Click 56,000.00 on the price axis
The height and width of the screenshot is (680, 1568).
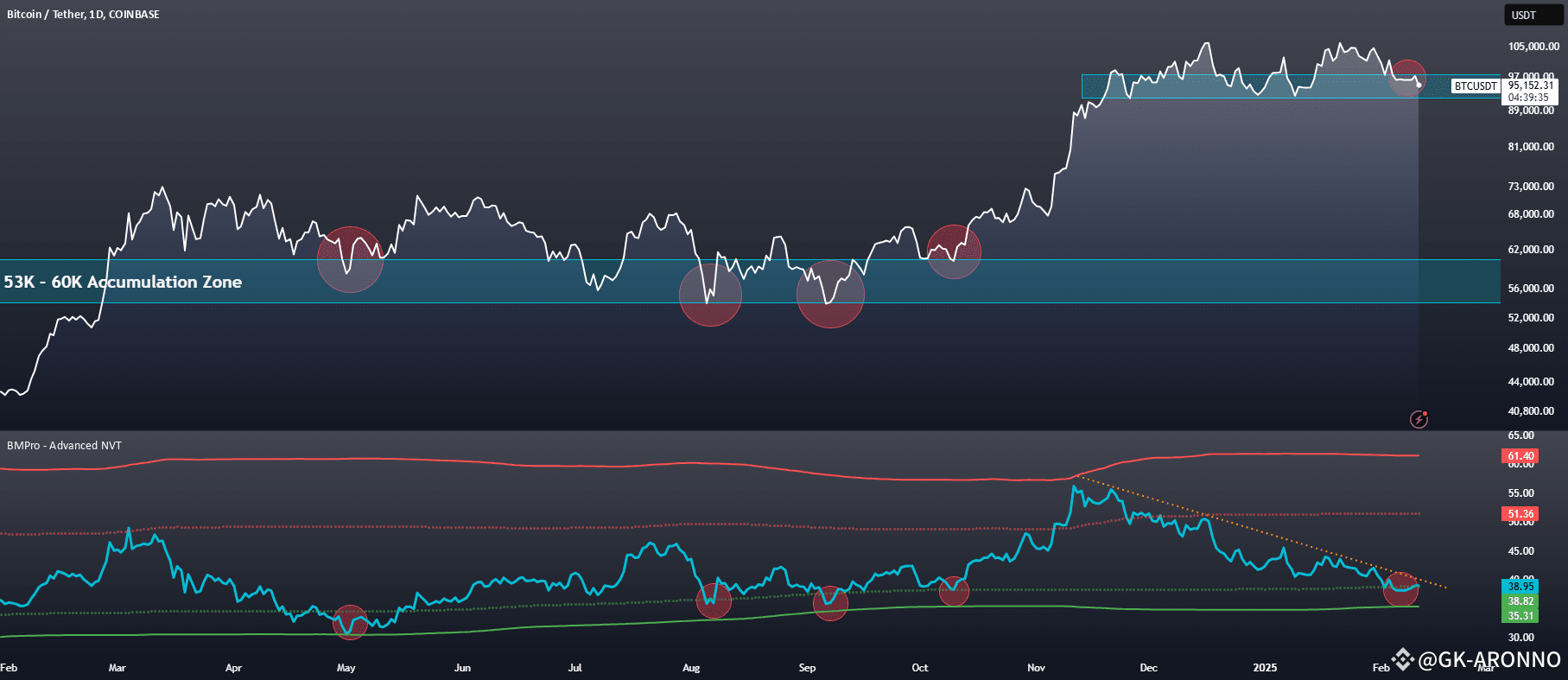(x=1531, y=289)
